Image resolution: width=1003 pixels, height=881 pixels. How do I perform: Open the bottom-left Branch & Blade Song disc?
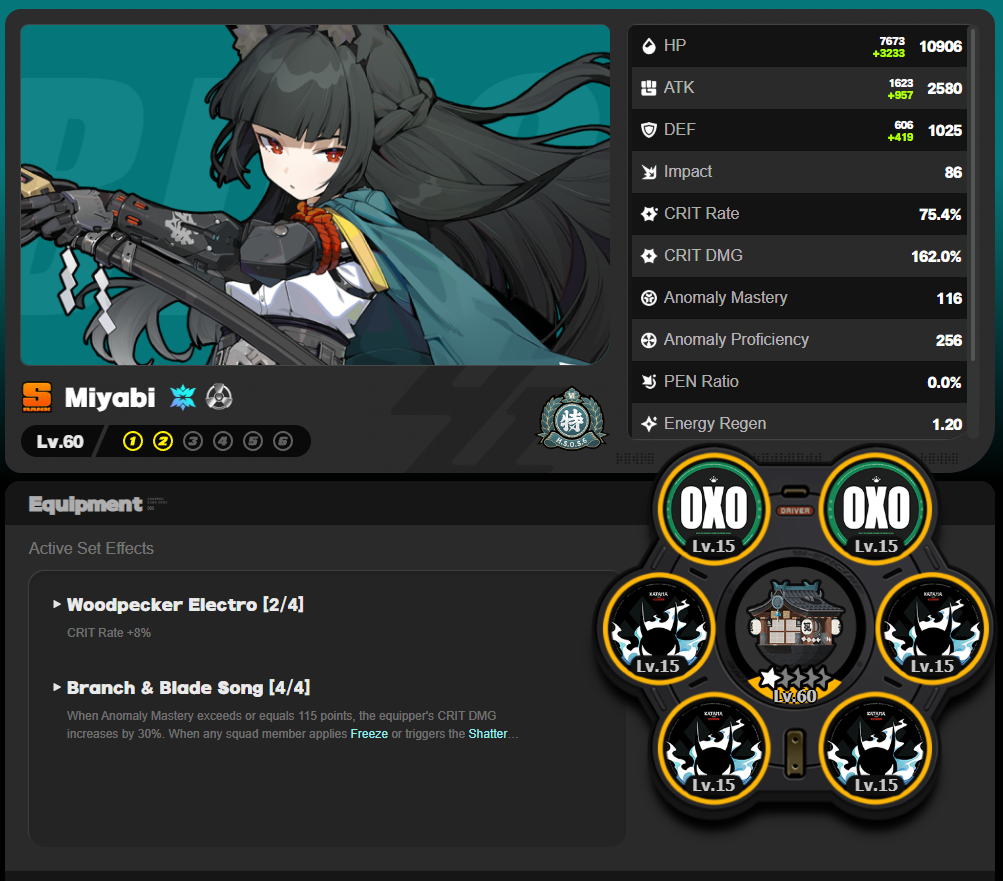pos(714,749)
